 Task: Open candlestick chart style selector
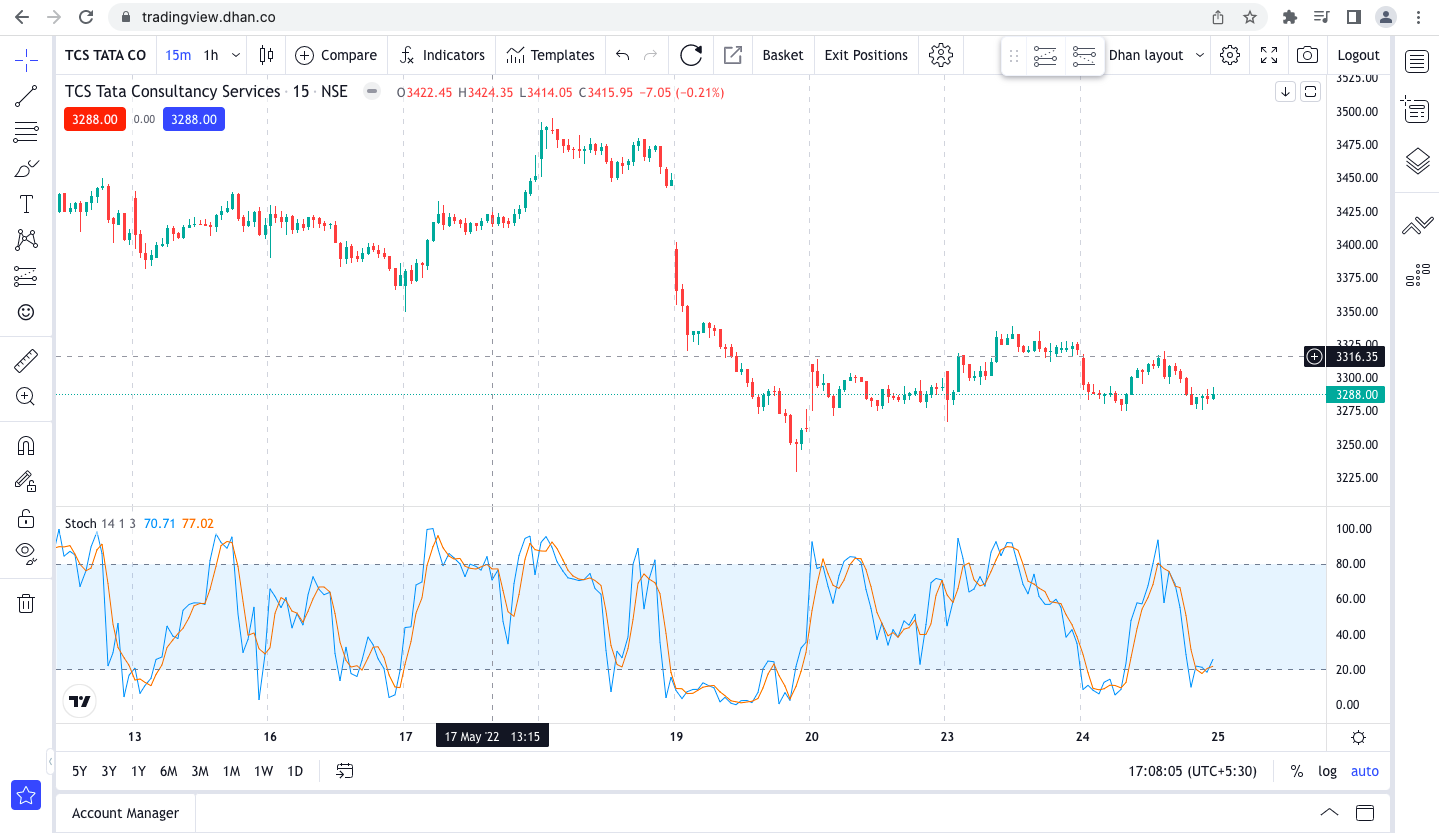coord(266,55)
